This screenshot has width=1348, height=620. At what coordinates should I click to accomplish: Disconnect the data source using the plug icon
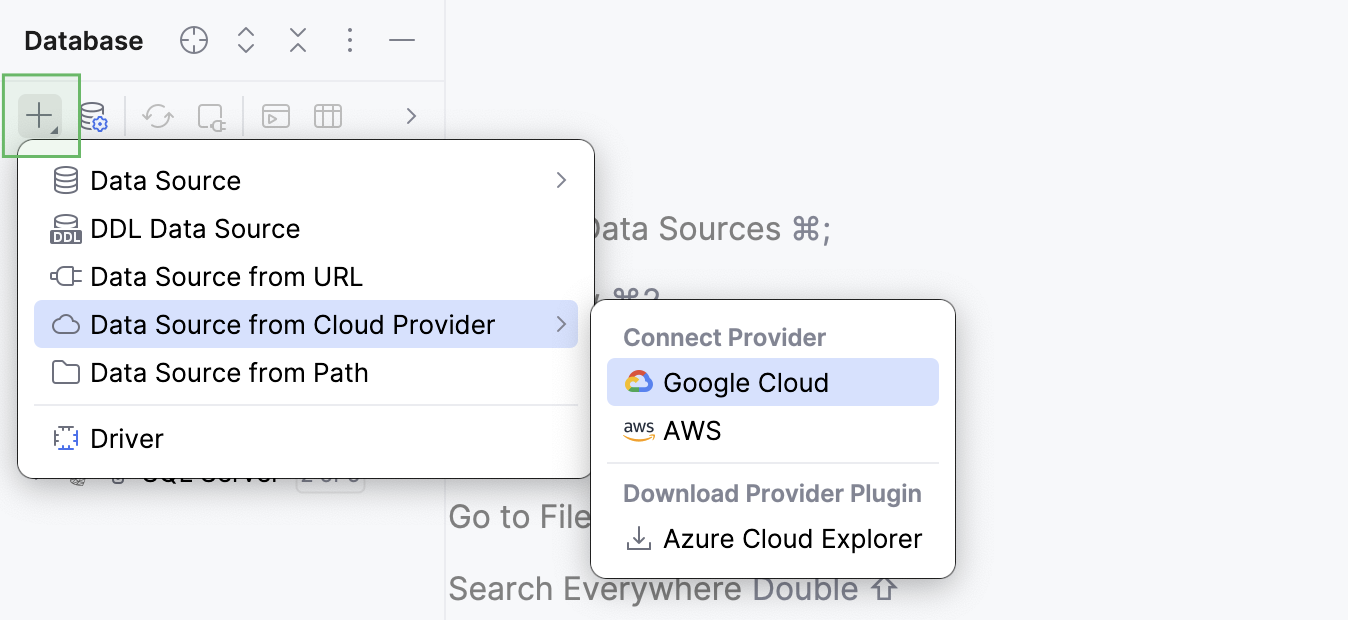(211, 117)
